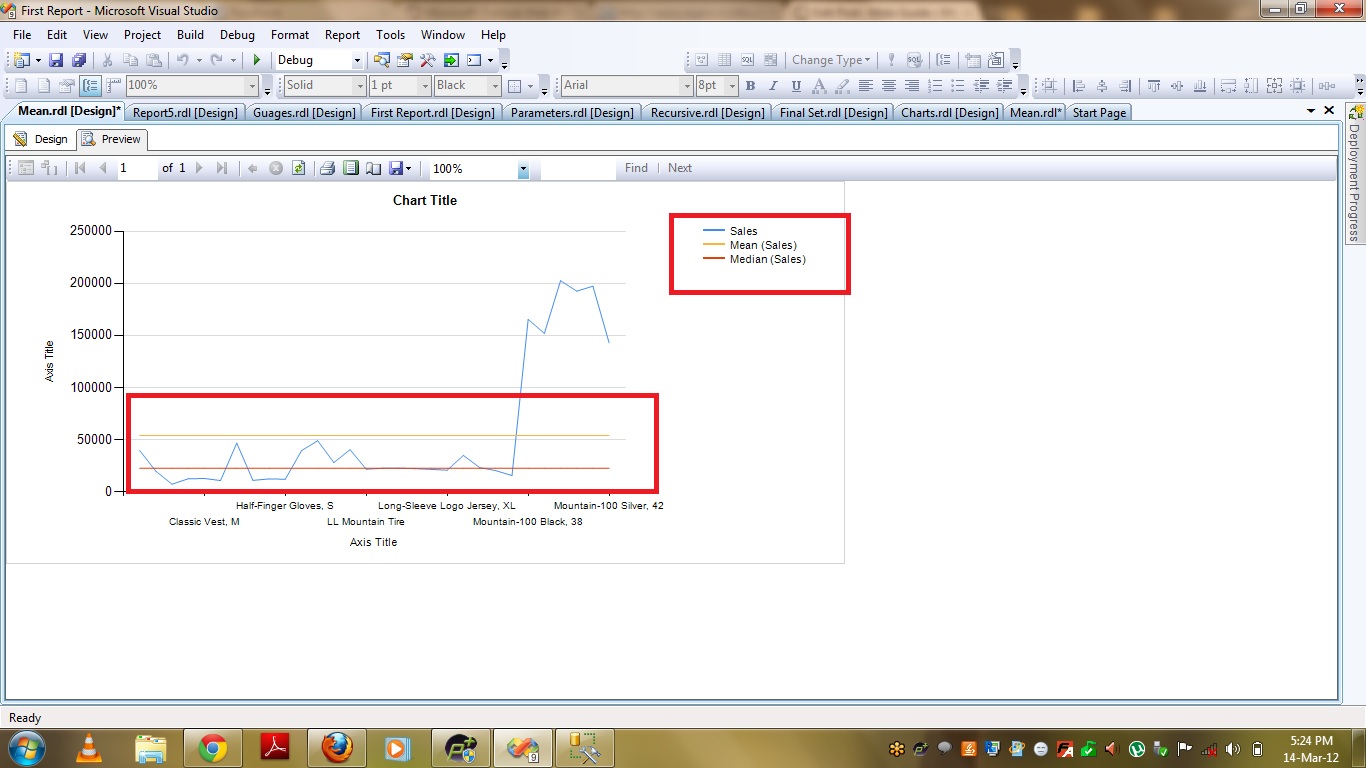Image resolution: width=1366 pixels, height=768 pixels.
Task: Open the Report menu
Action: click(342, 35)
